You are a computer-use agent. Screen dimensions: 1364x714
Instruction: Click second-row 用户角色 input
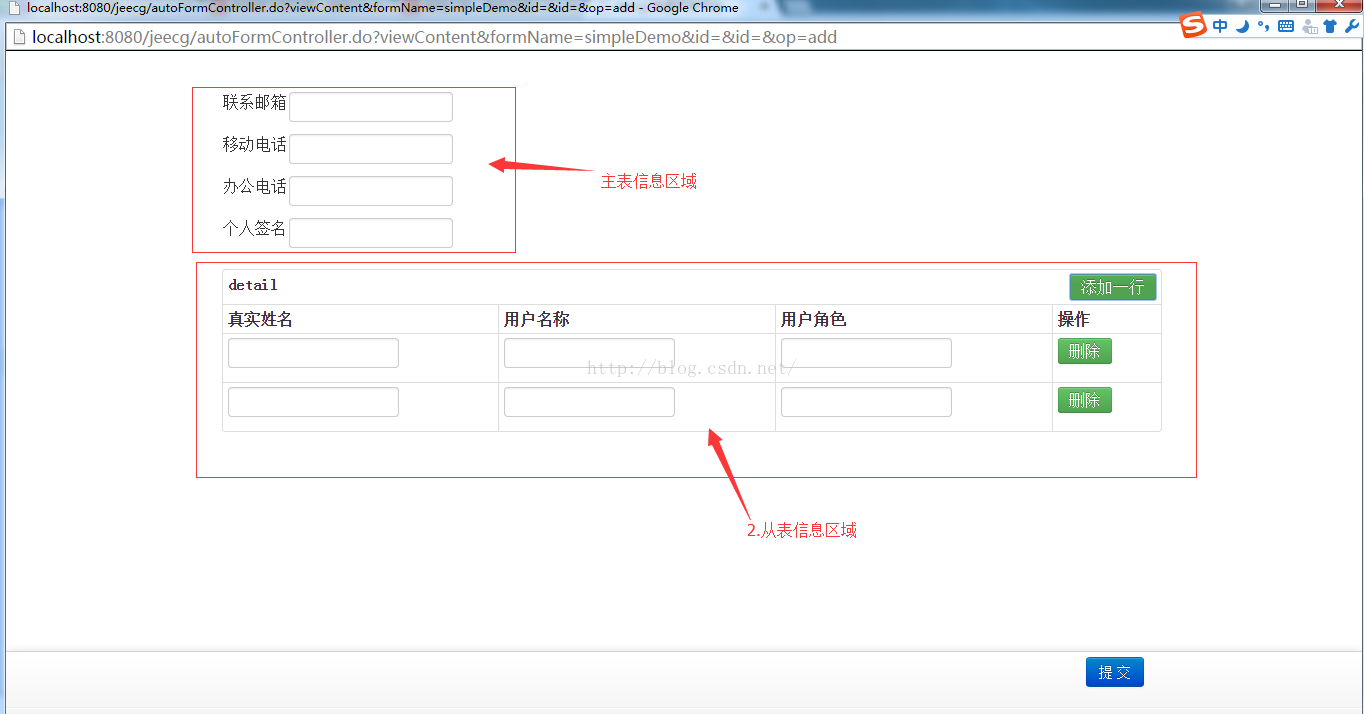click(x=866, y=402)
